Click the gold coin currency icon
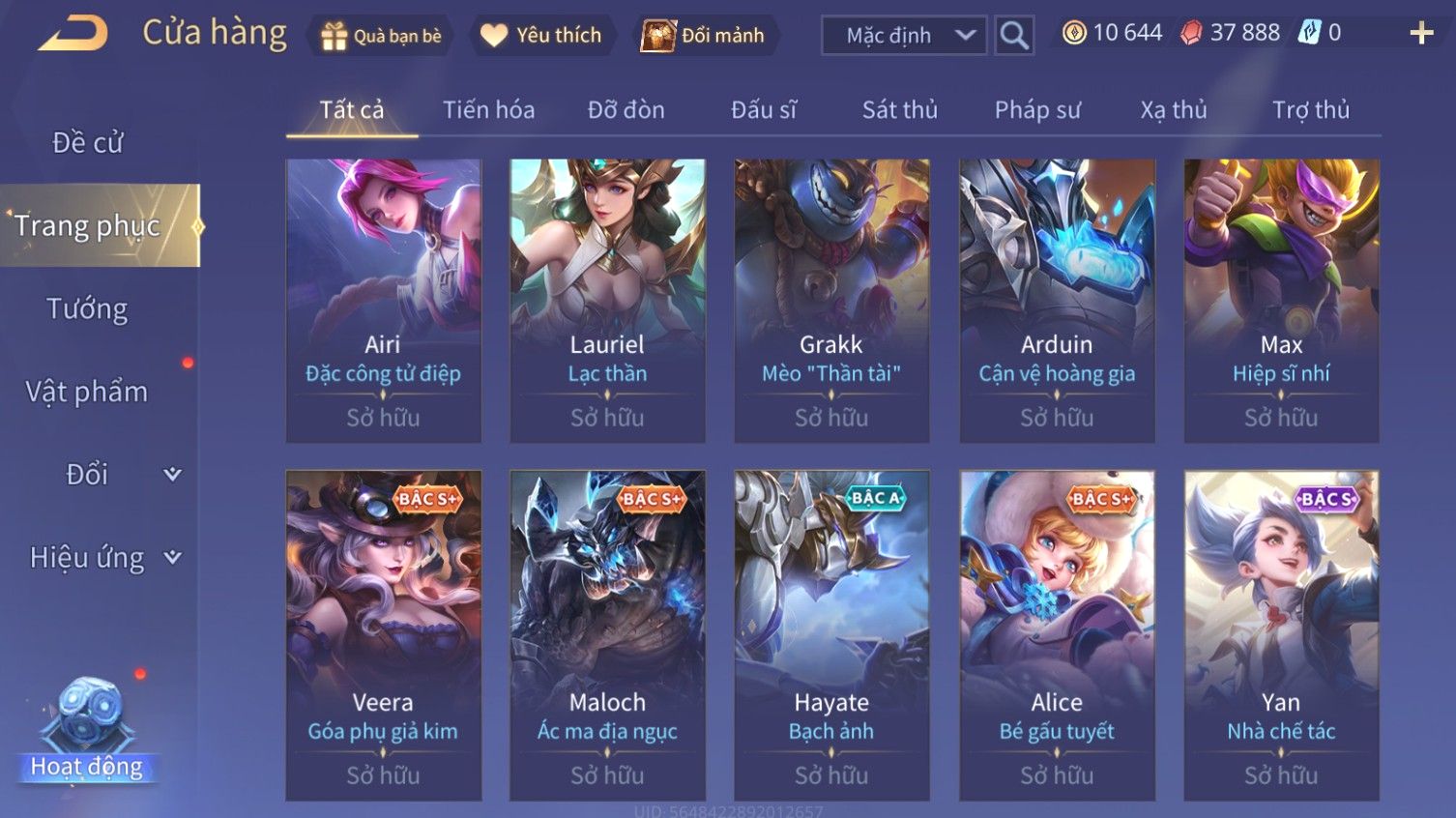 1074,33
